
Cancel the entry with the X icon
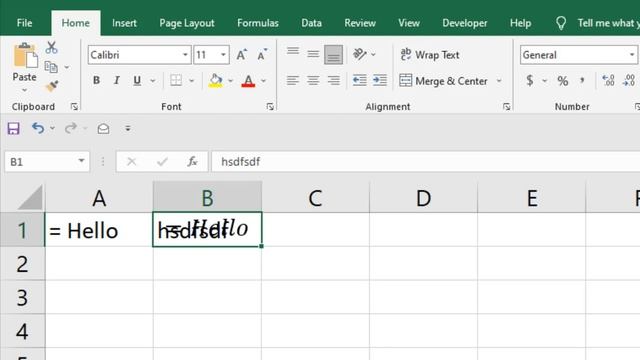click(131, 162)
